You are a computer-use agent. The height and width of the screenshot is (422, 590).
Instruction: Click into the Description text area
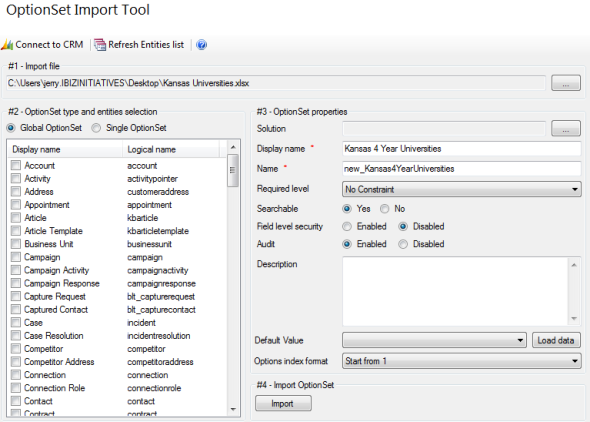tap(456, 291)
